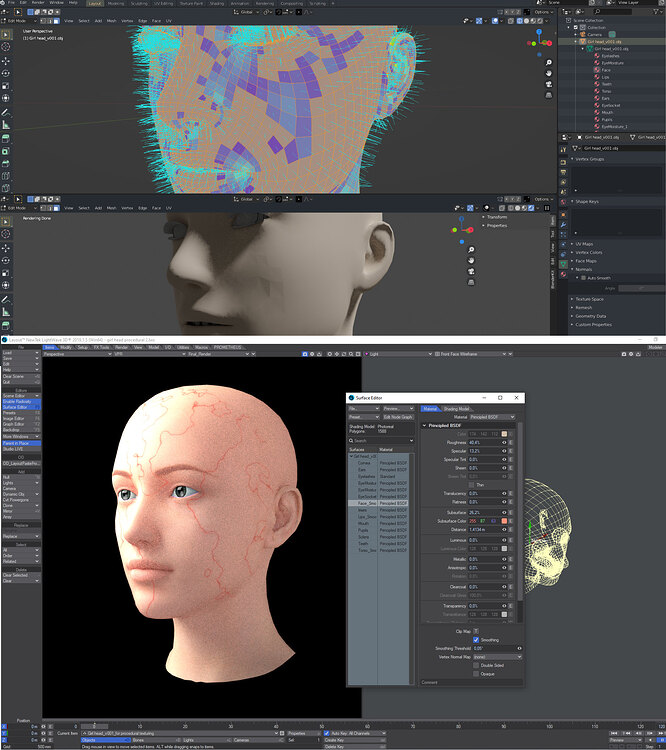Select the Face_Skin surface row
Screen dimensions: 666x750
point(378,503)
